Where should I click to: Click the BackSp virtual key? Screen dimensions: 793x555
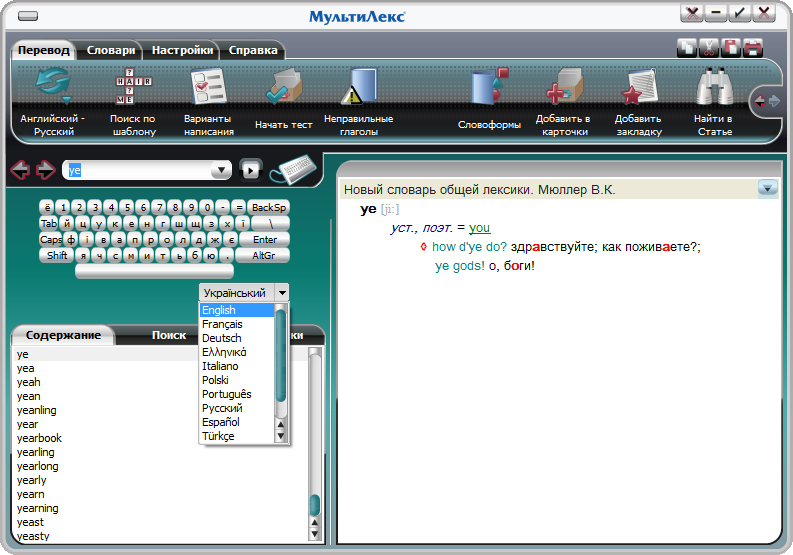point(269,207)
